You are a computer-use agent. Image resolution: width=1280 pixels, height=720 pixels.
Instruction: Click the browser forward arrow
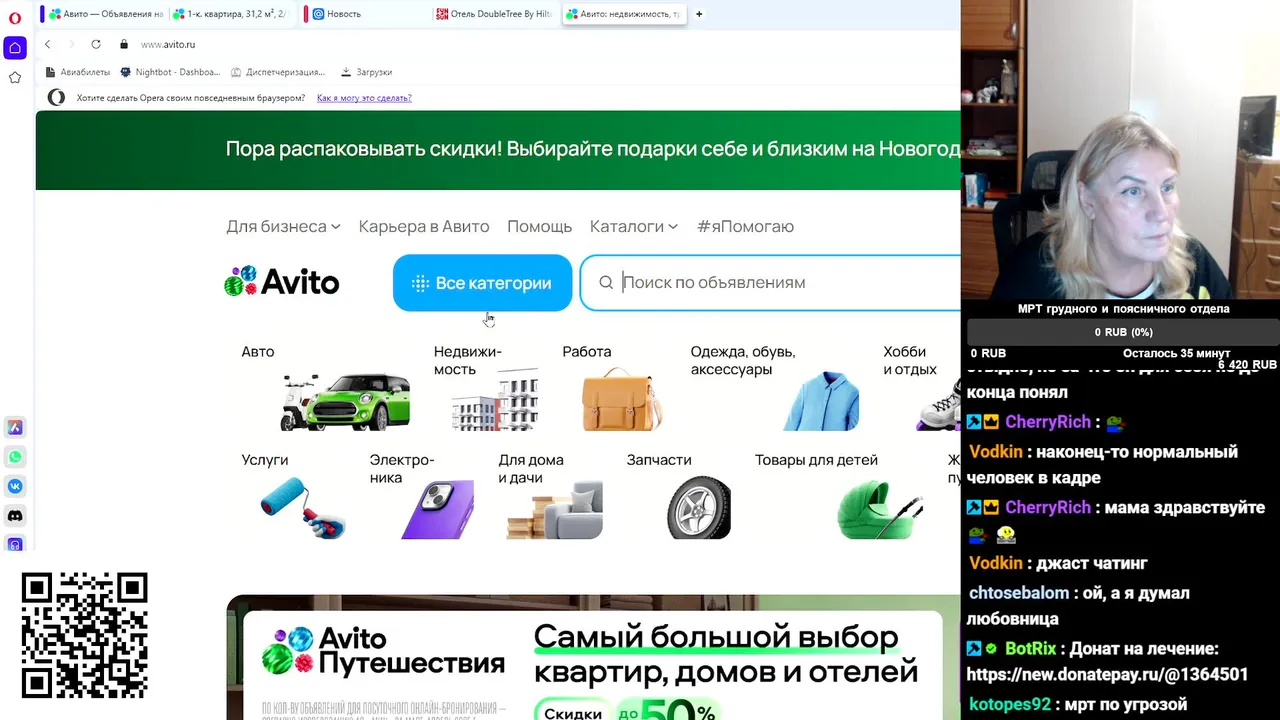click(71, 44)
